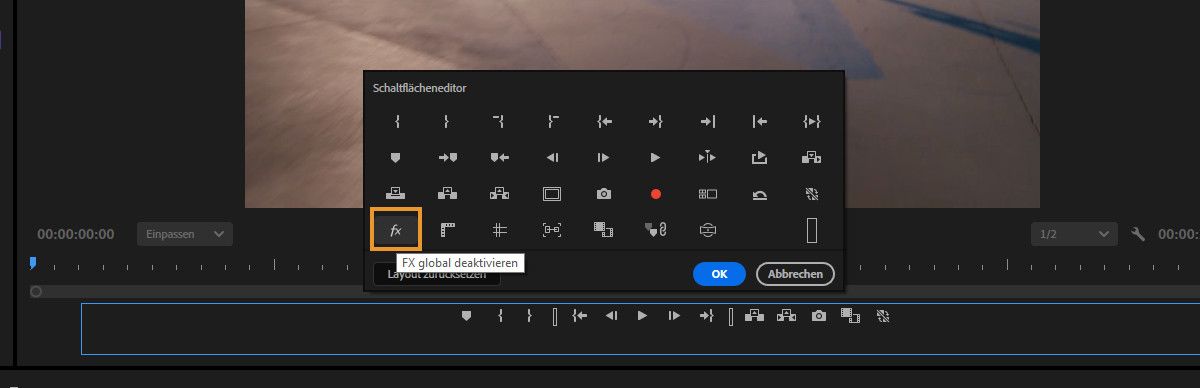The height and width of the screenshot is (388, 1200).
Task: Start playback from the transport bar
Action: 643,316
